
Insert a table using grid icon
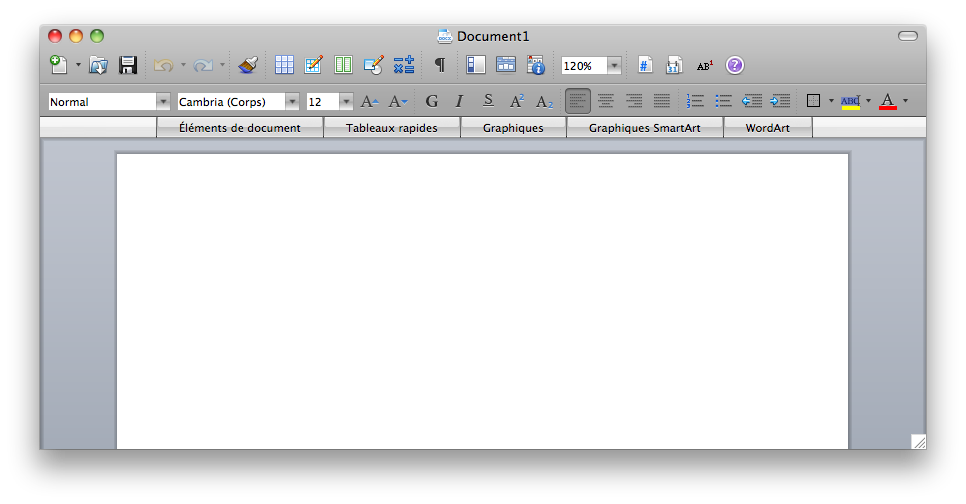point(284,65)
